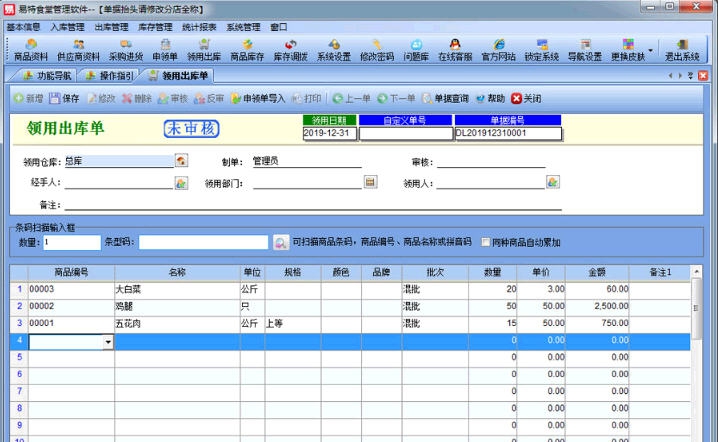Click the barcode search magnifier icon
The width and height of the screenshot is (718, 442).
click(x=280, y=242)
